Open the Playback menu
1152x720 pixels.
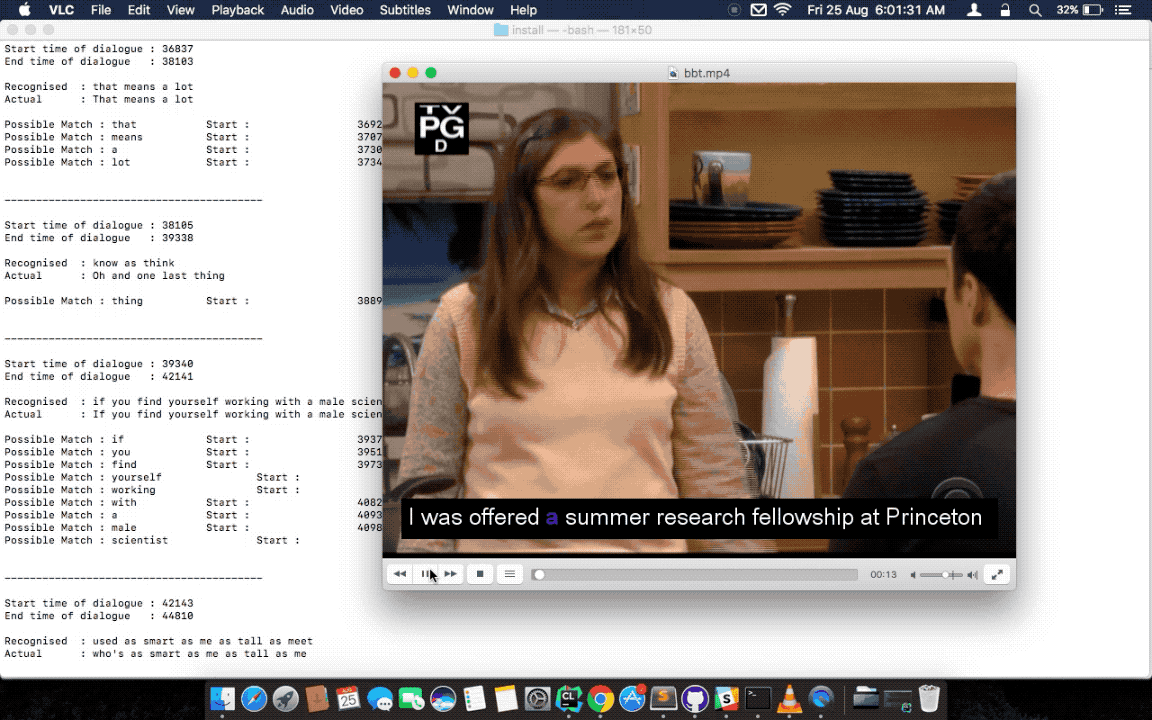click(238, 10)
